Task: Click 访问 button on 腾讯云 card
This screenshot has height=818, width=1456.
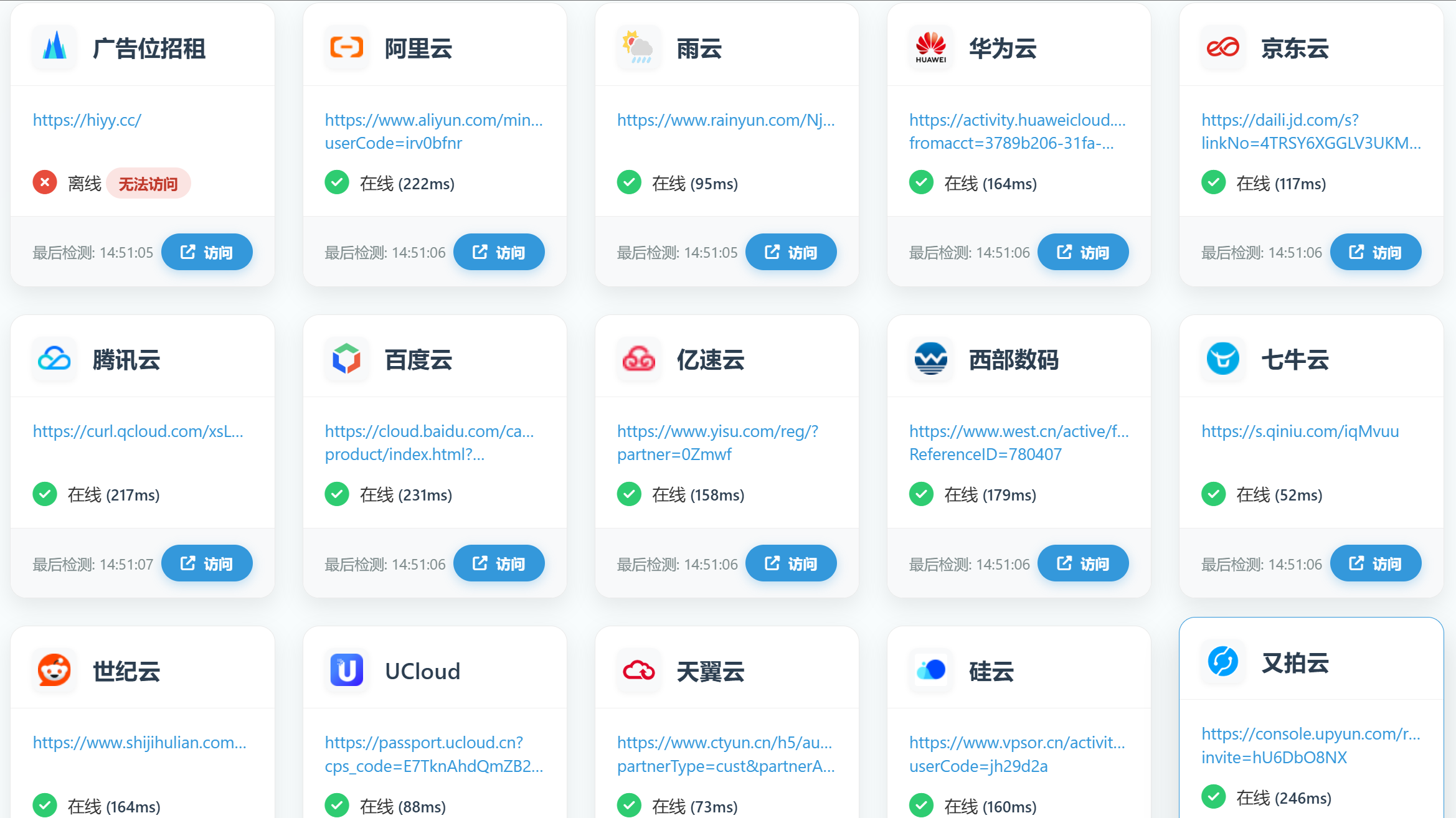Action: [207, 563]
